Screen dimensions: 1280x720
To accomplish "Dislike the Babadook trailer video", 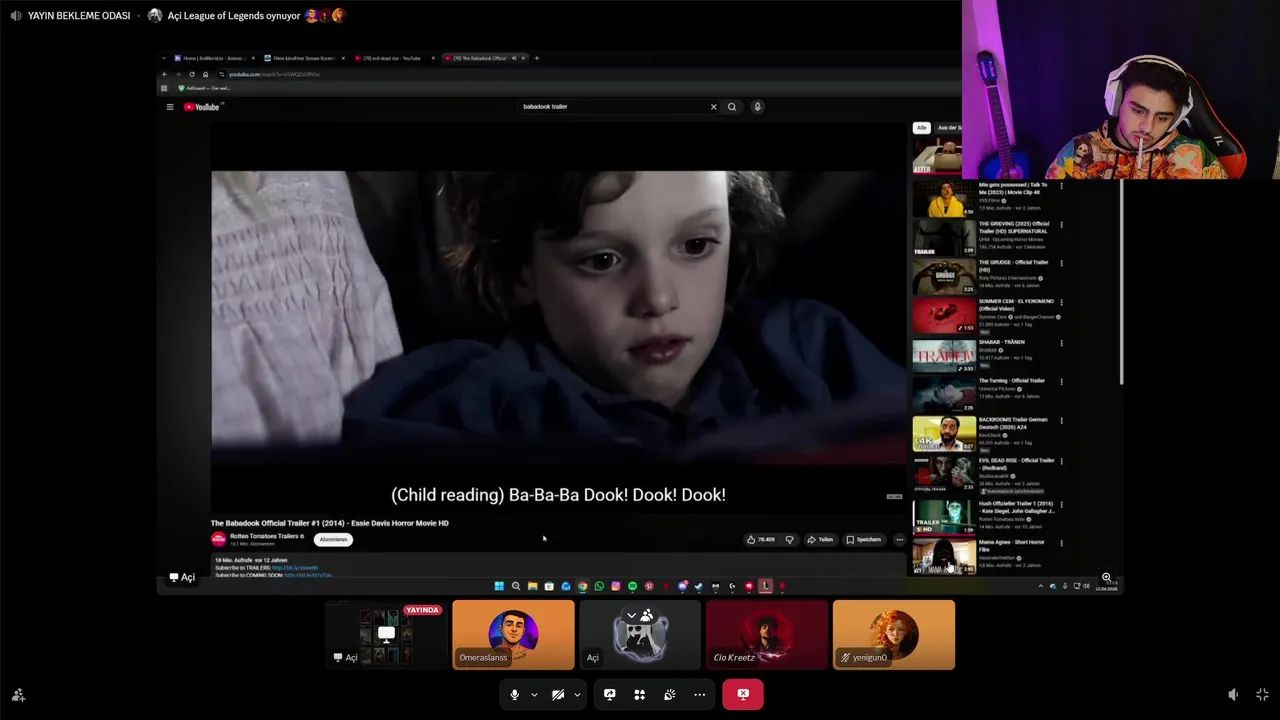I will point(789,540).
